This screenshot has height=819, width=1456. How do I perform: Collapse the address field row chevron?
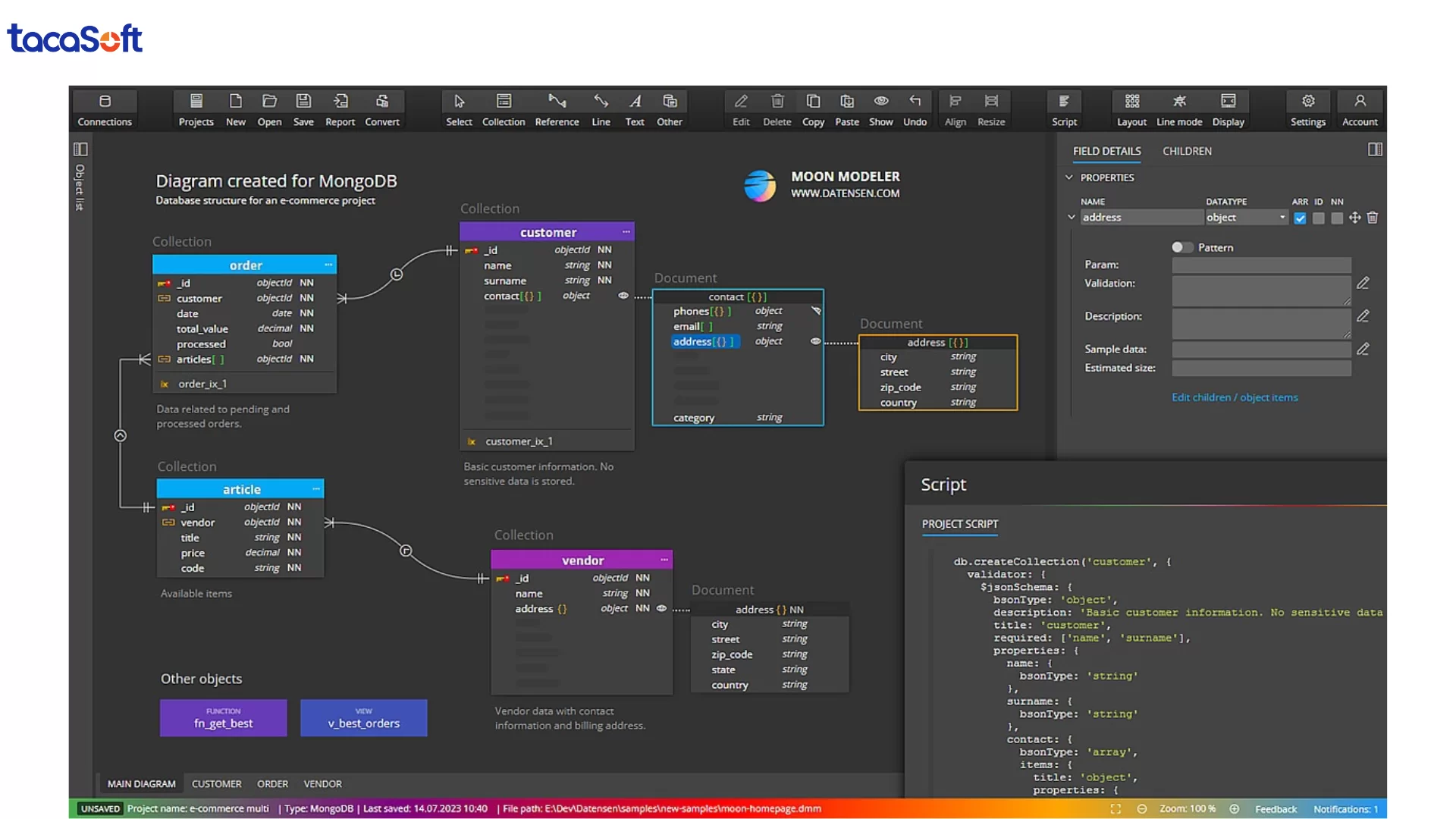pyautogui.click(x=1072, y=218)
